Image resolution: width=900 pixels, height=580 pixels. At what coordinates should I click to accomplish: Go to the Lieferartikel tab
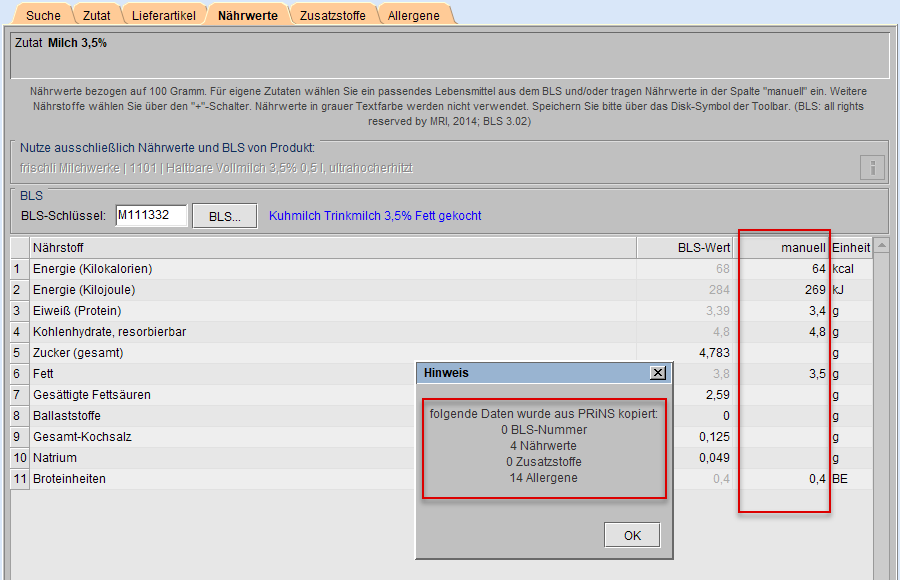coord(164,15)
